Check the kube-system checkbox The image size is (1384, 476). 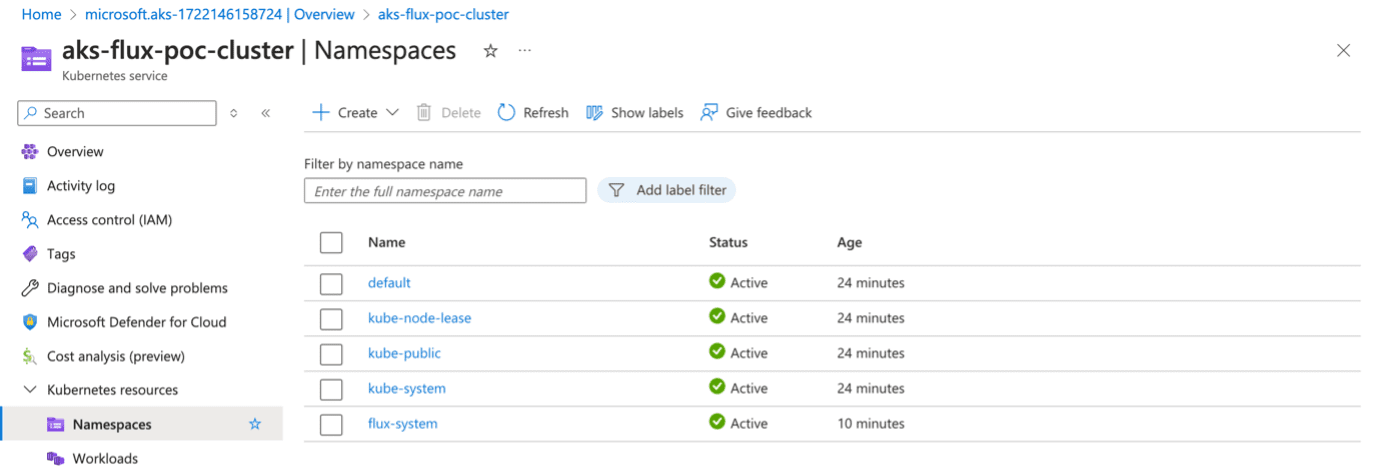coord(331,389)
